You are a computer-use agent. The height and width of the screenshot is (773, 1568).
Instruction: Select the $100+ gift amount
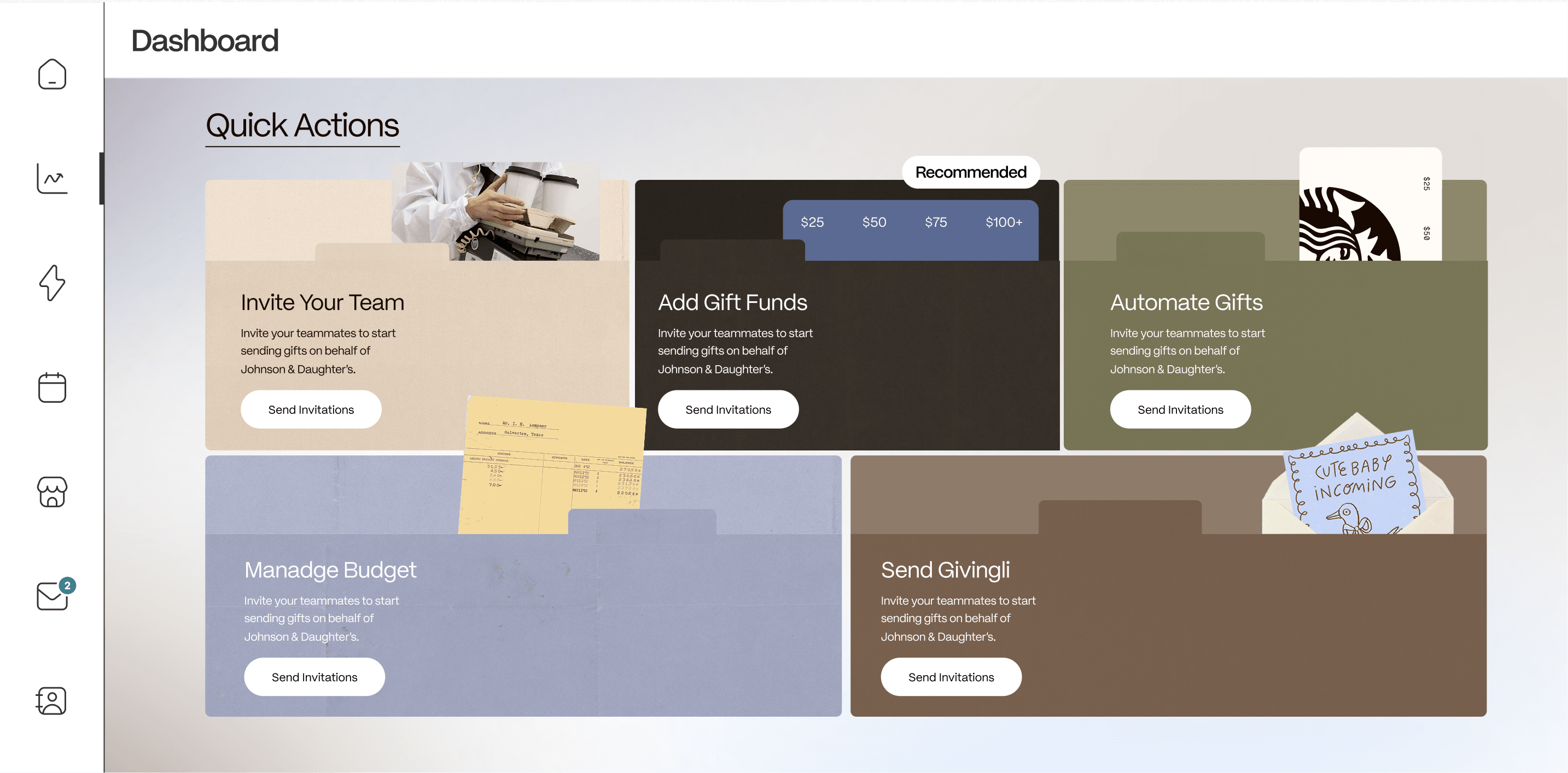point(1004,222)
